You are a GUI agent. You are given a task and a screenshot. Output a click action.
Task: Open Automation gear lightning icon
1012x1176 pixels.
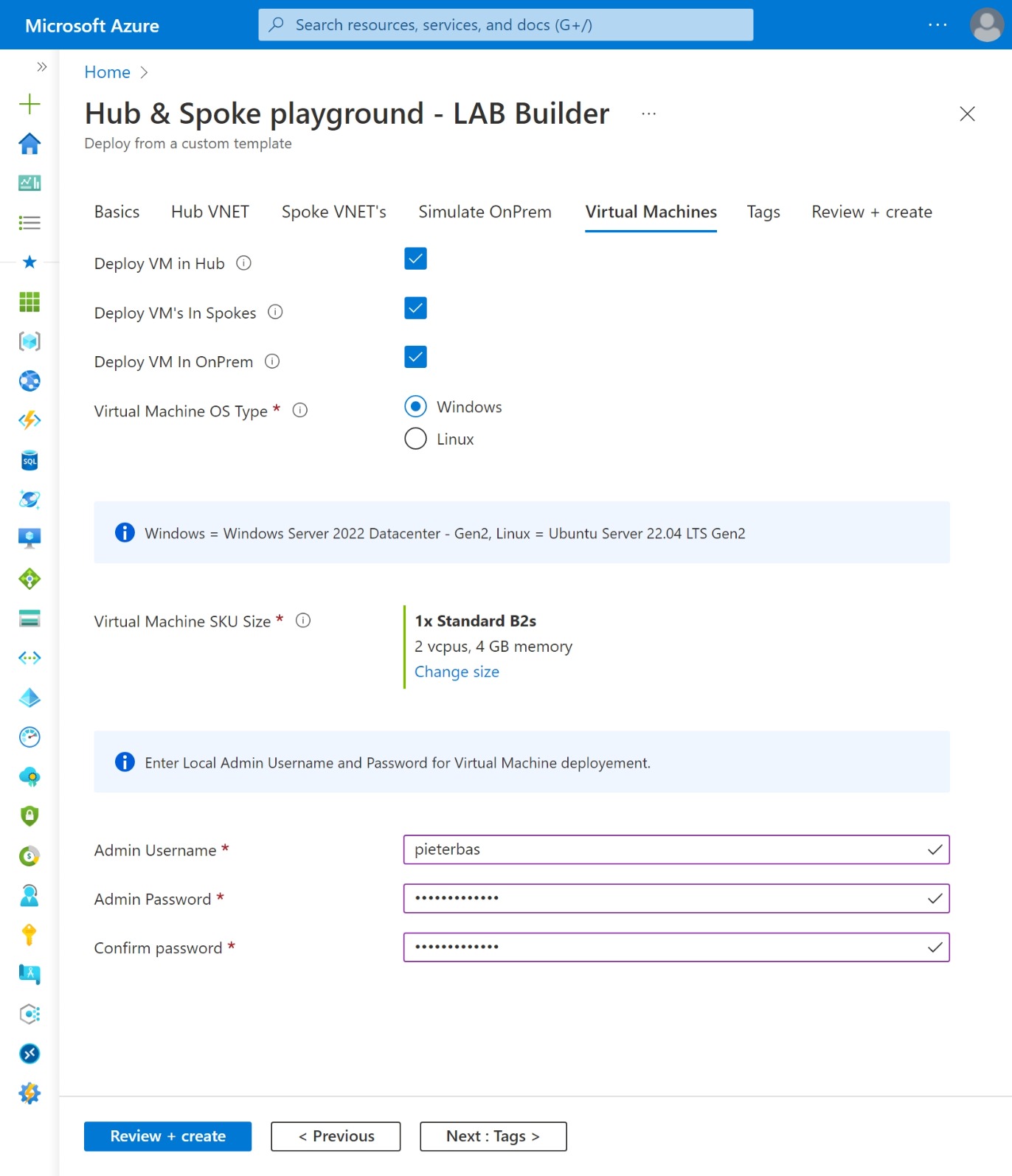coord(30,1093)
